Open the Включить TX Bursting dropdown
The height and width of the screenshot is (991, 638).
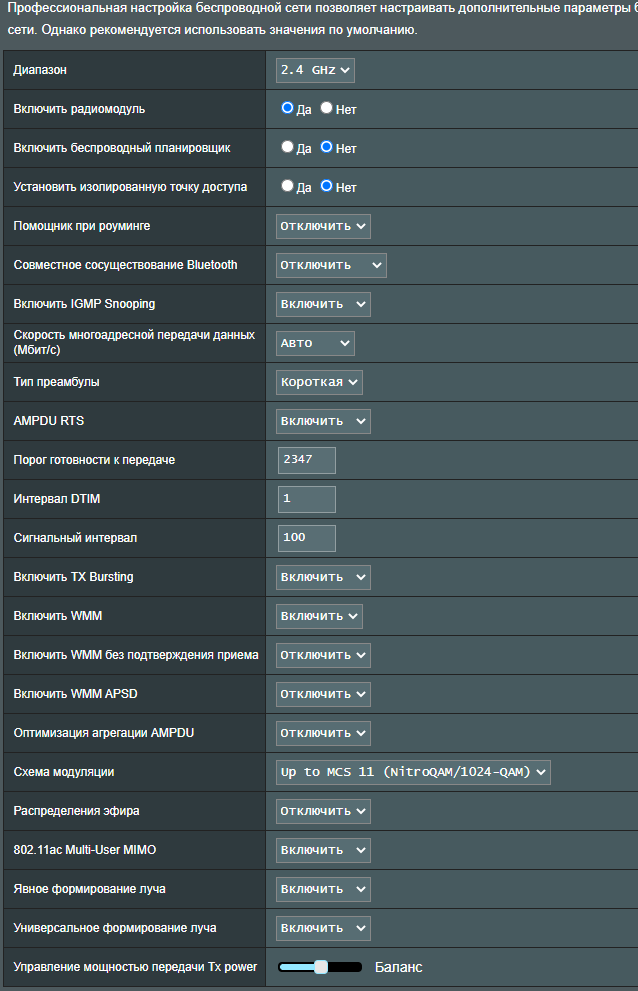pos(323,577)
